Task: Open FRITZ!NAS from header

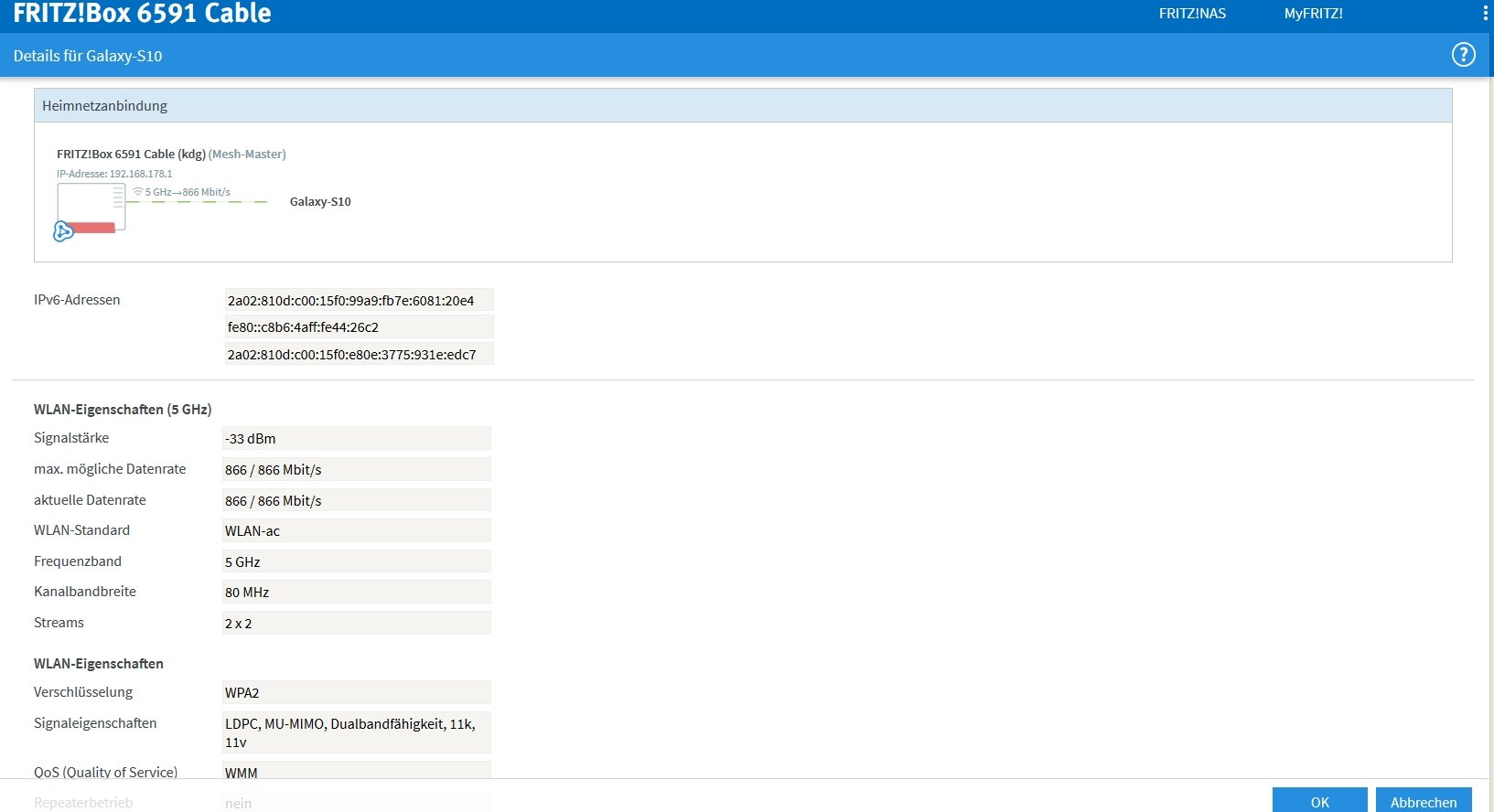Action: pyautogui.click(x=1192, y=14)
